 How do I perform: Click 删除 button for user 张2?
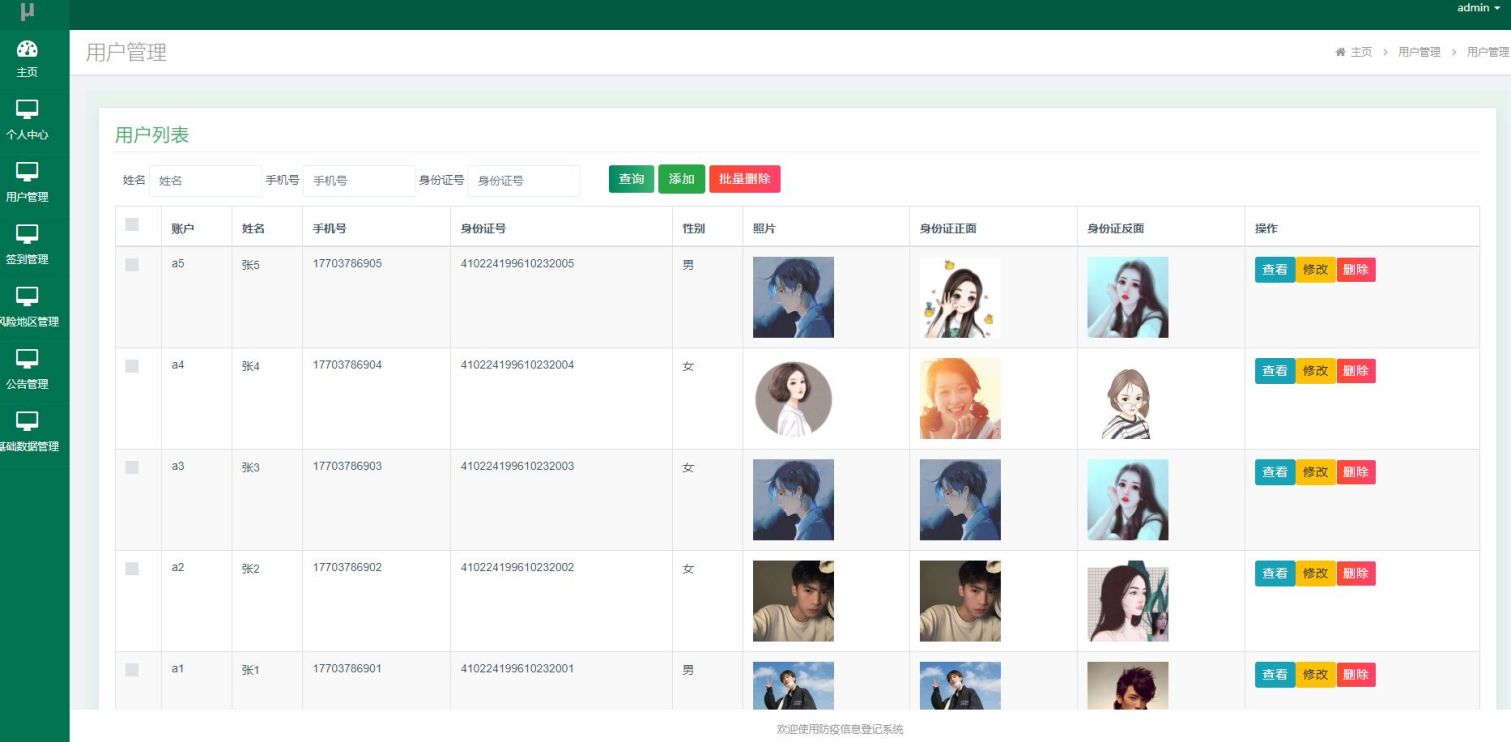(1355, 574)
